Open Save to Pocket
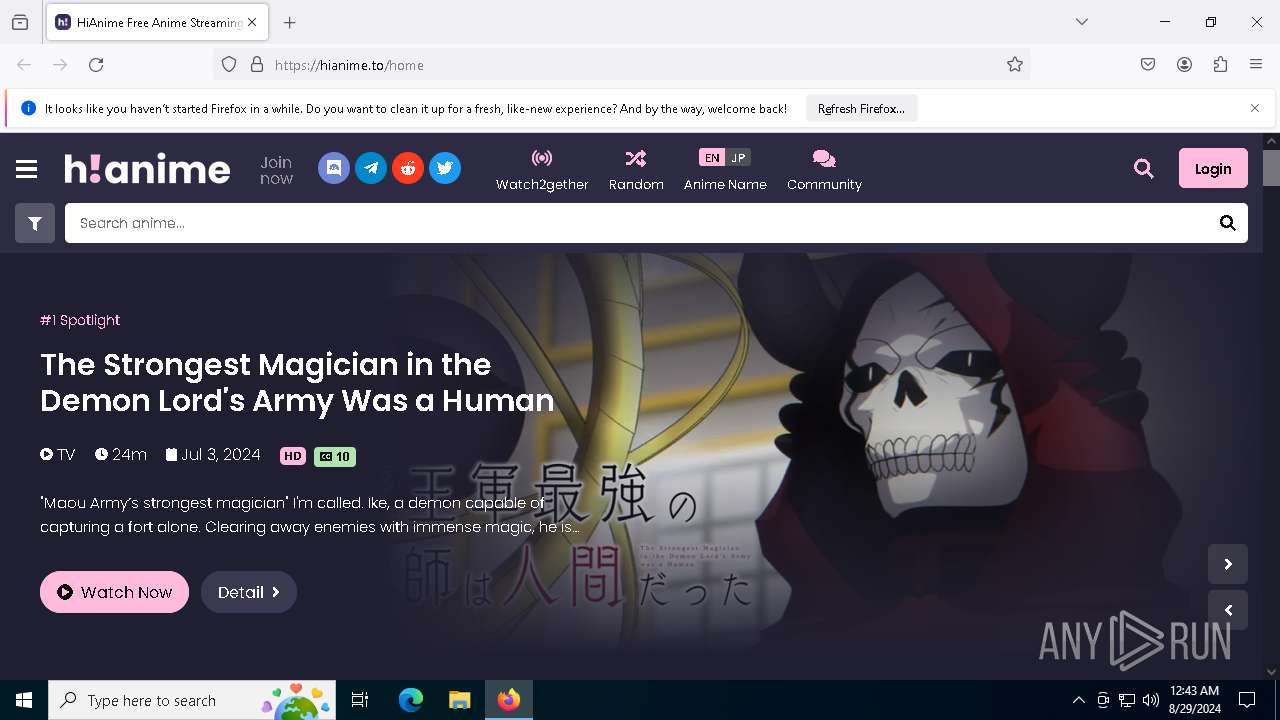This screenshot has width=1280, height=720. tap(1148, 65)
